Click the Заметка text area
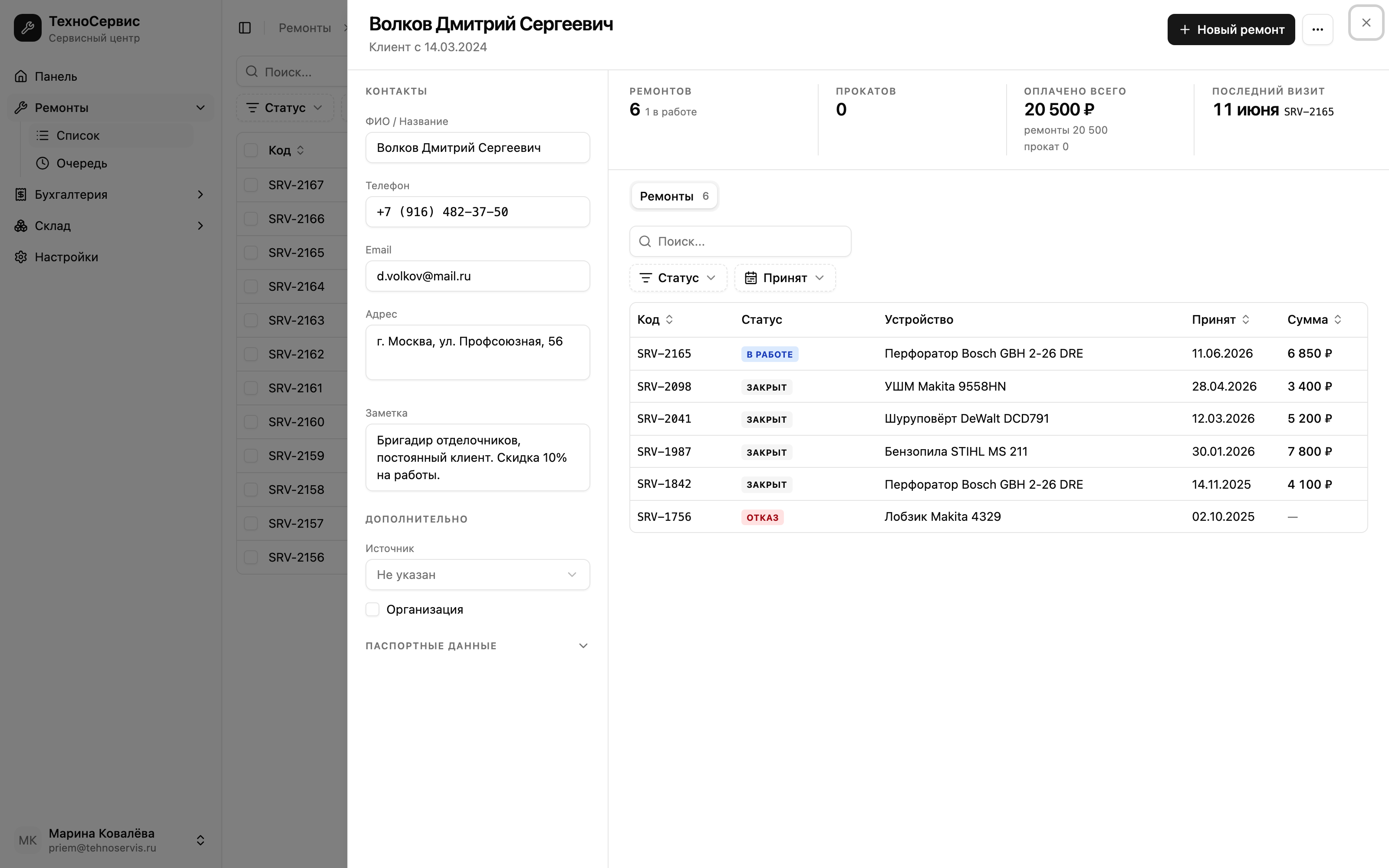The width and height of the screenshot is (1389, 868). click(x=477, y=457)
